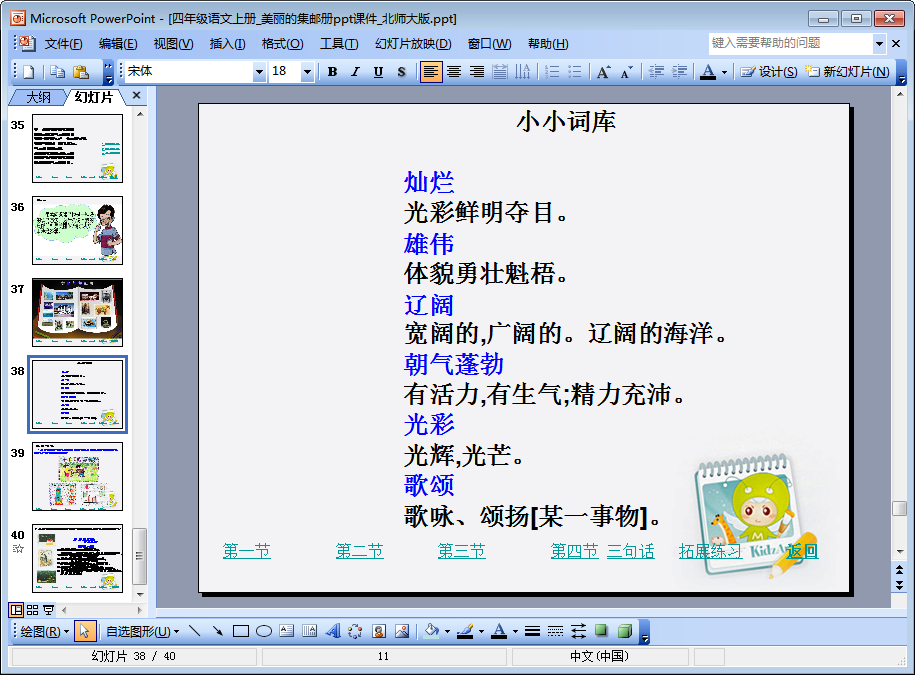
Task: Close the slides thumbnail pane
Action: pos(137,95)
